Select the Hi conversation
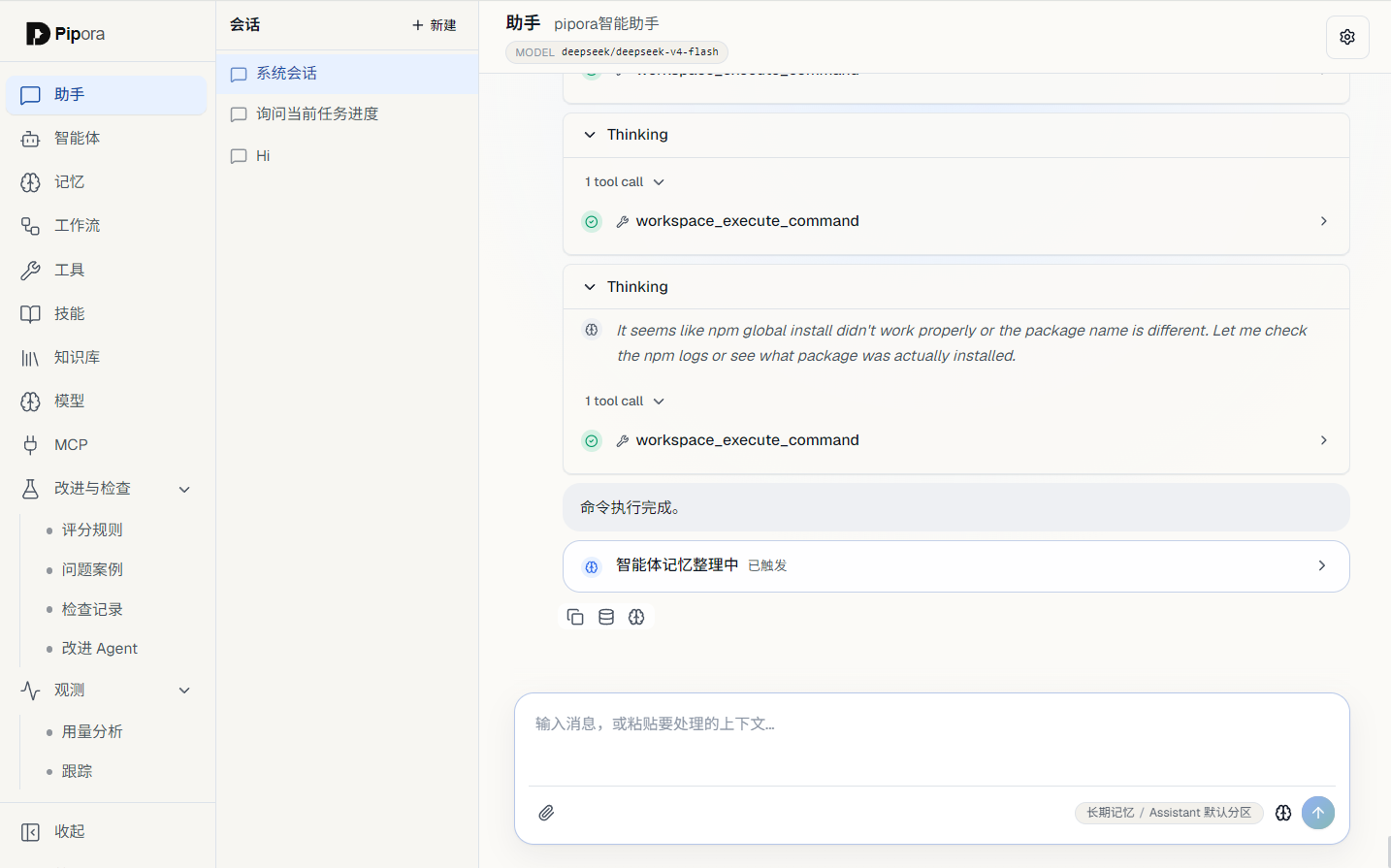Viewport: 1391px width, 868px height. [x=347, y=156]
